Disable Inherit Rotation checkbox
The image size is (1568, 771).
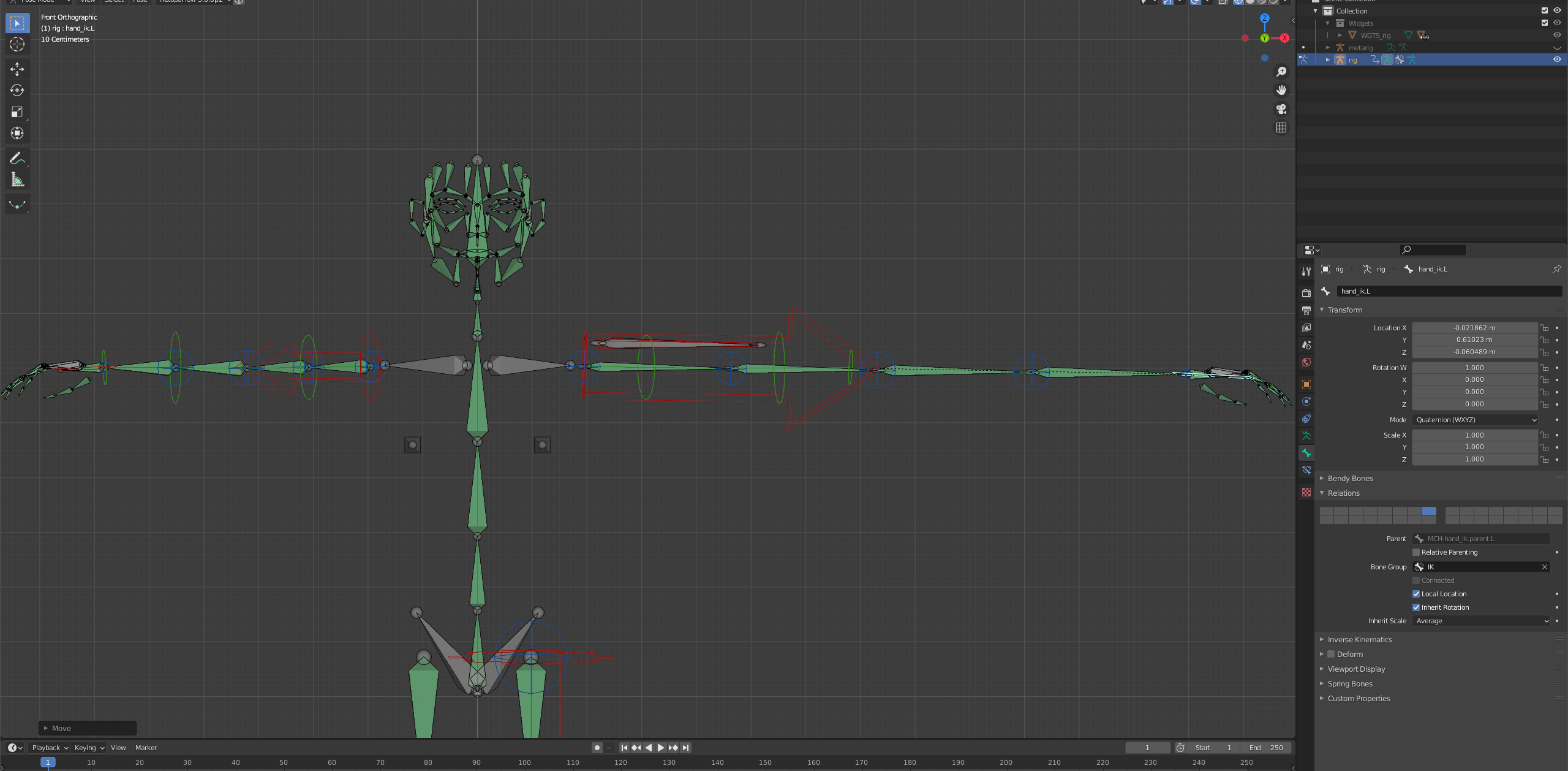(x=1416, y=607)
